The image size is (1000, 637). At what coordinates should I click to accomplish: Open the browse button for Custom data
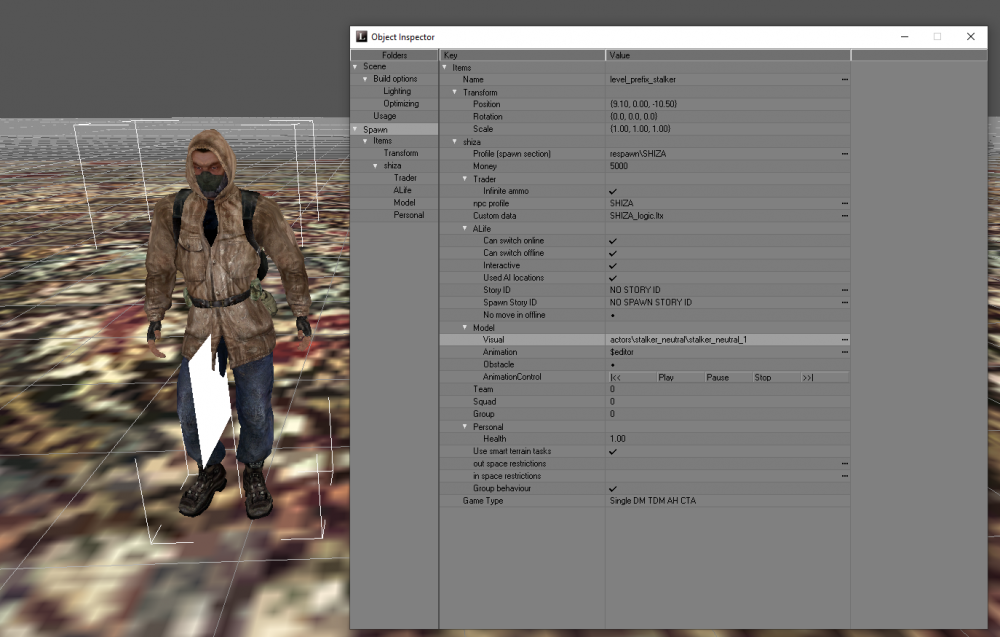point(844,216)
